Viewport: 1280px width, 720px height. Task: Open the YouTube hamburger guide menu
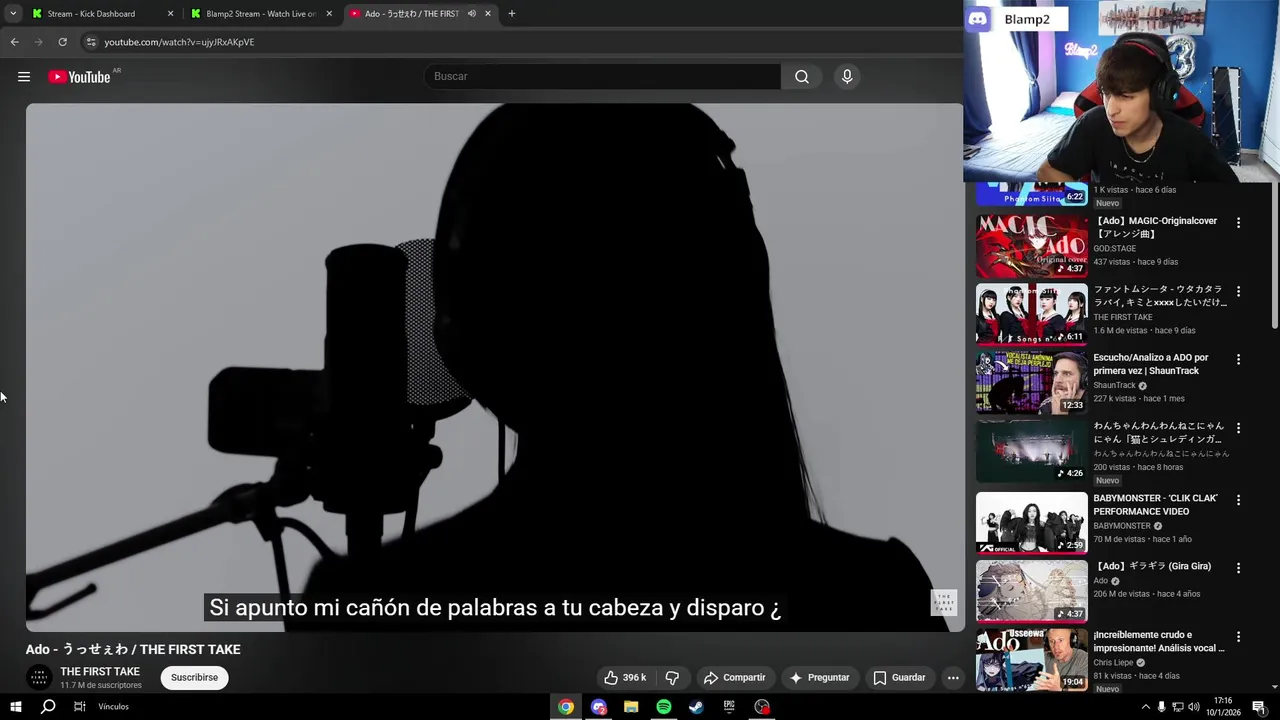[24, 77]
